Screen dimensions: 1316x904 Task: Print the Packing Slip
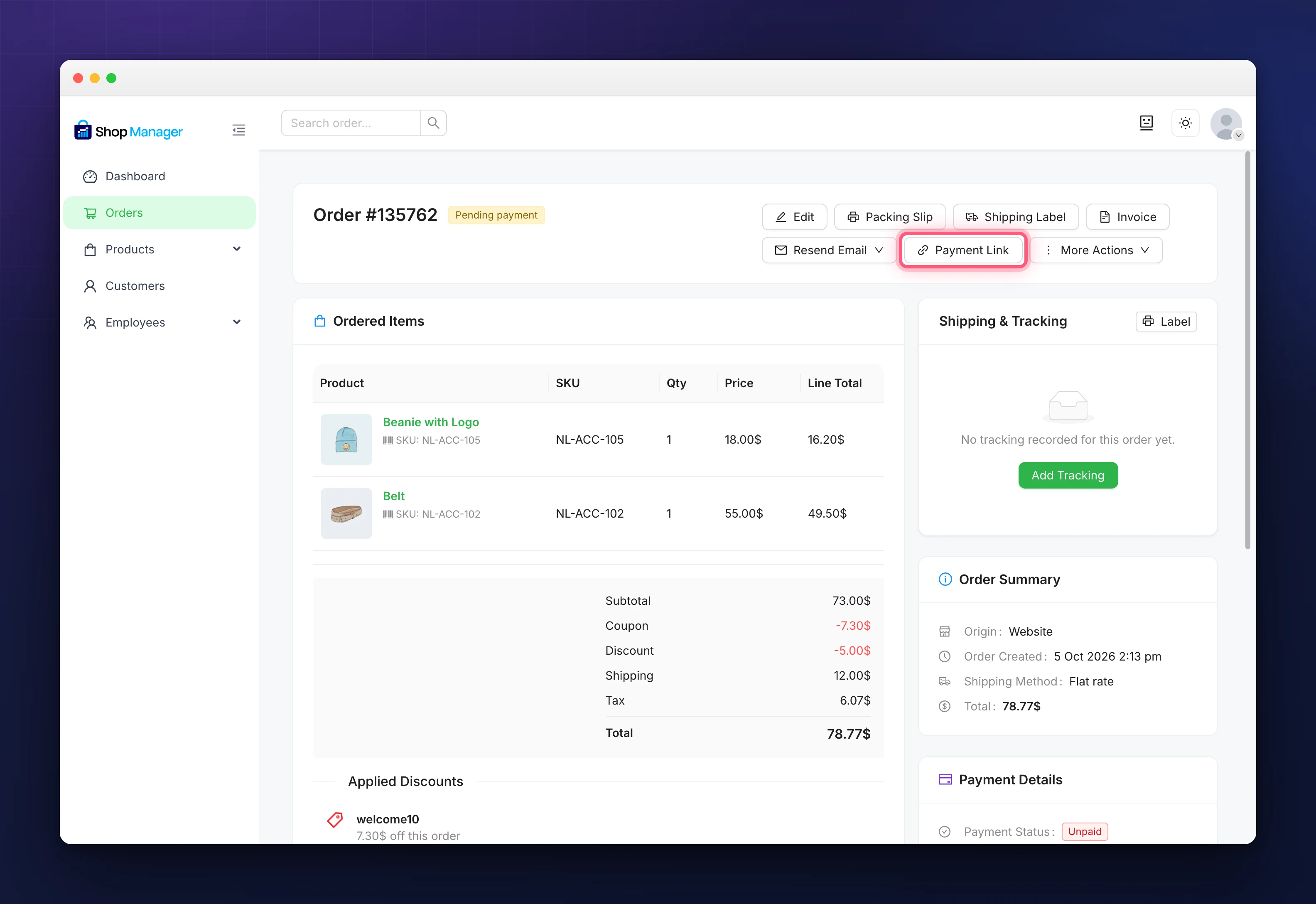(890, 217)
